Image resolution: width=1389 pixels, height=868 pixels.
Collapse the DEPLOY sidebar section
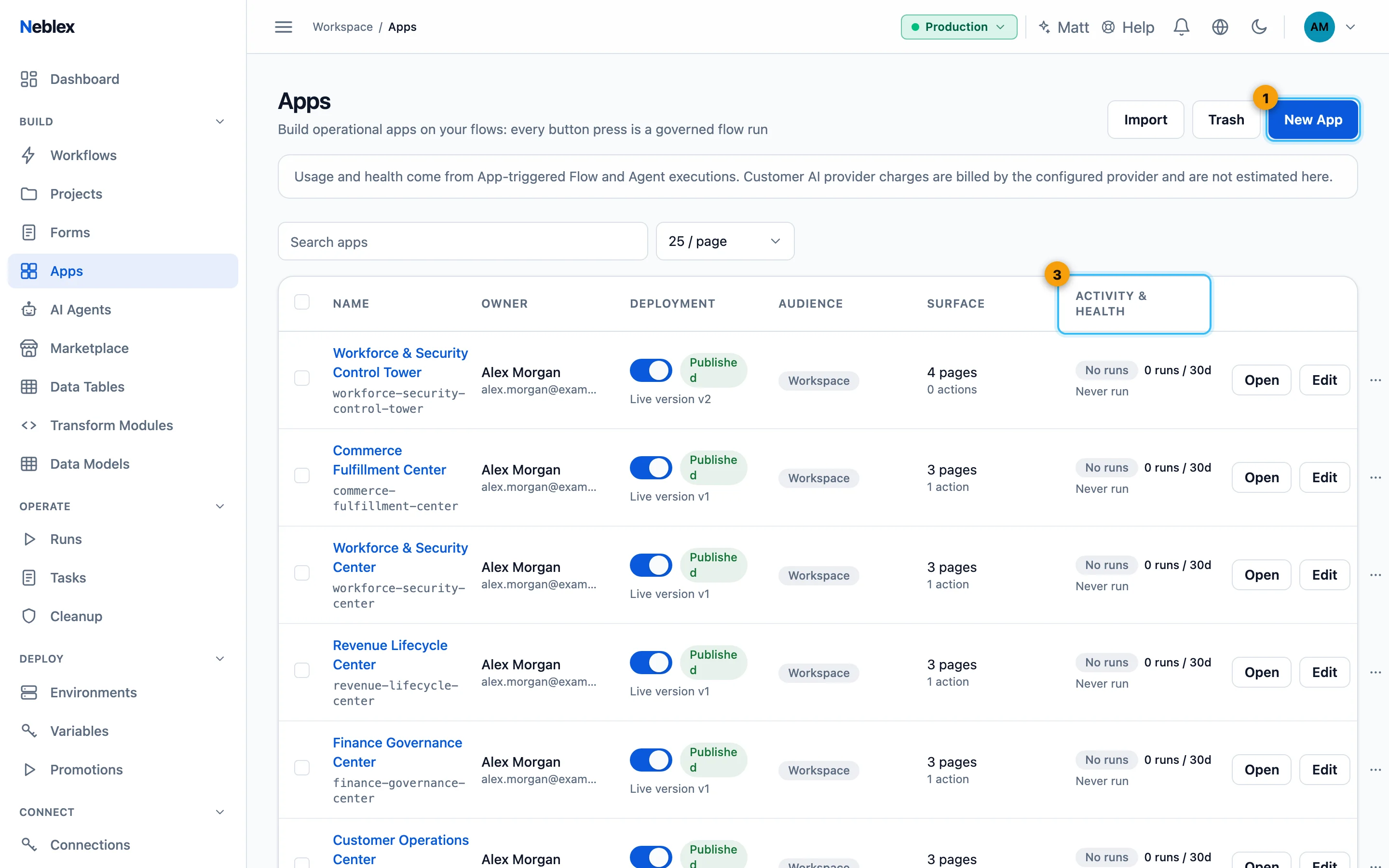(x=220, y=659)
